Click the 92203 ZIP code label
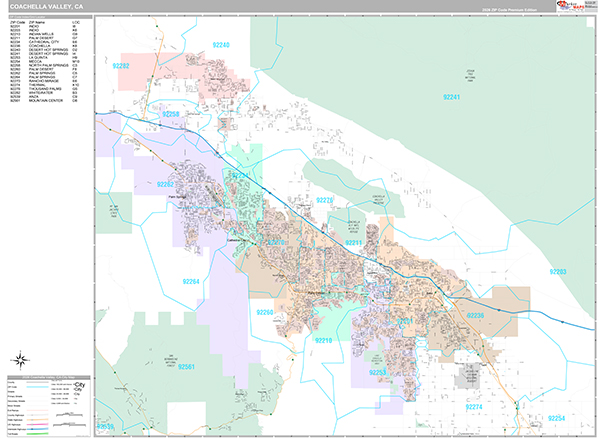This screenshot has height=438, width=600. pos(558,272)
